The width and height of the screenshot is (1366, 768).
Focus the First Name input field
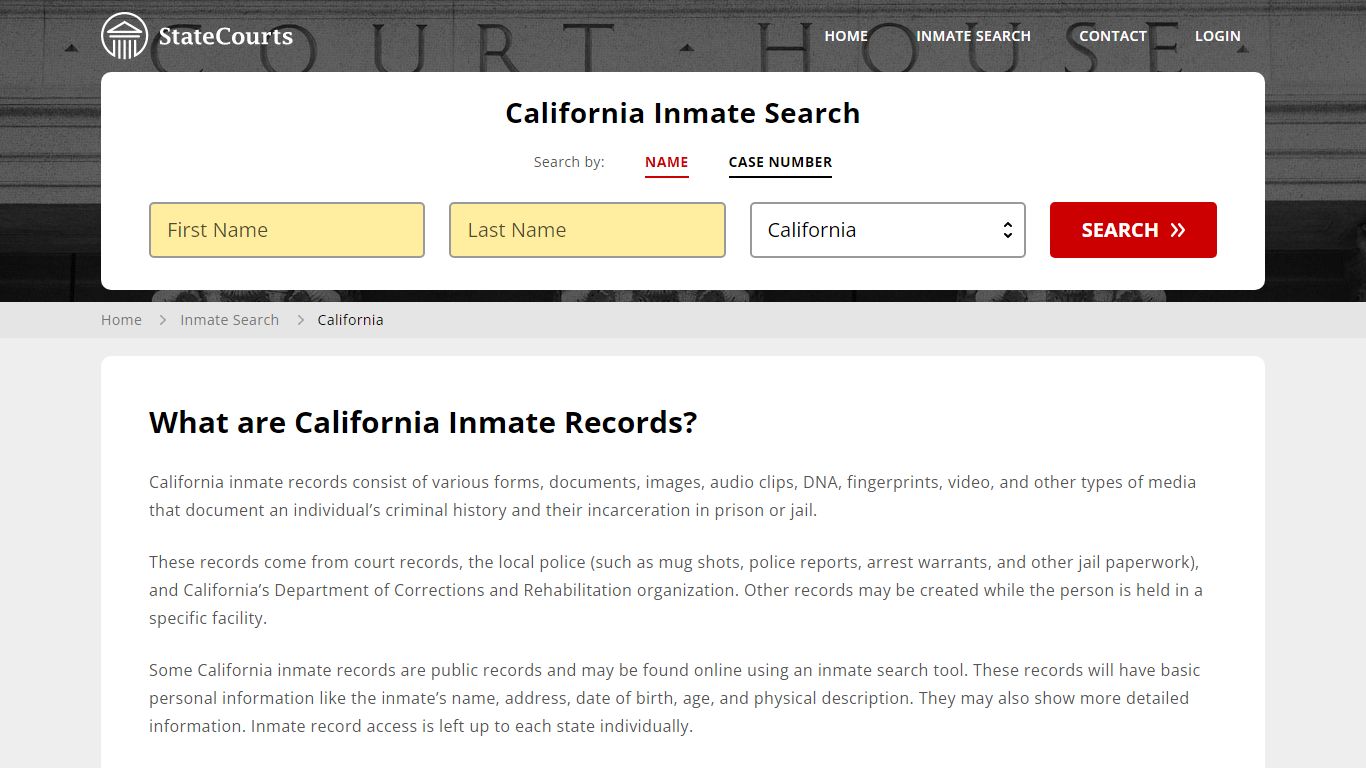tap(287, 230)
